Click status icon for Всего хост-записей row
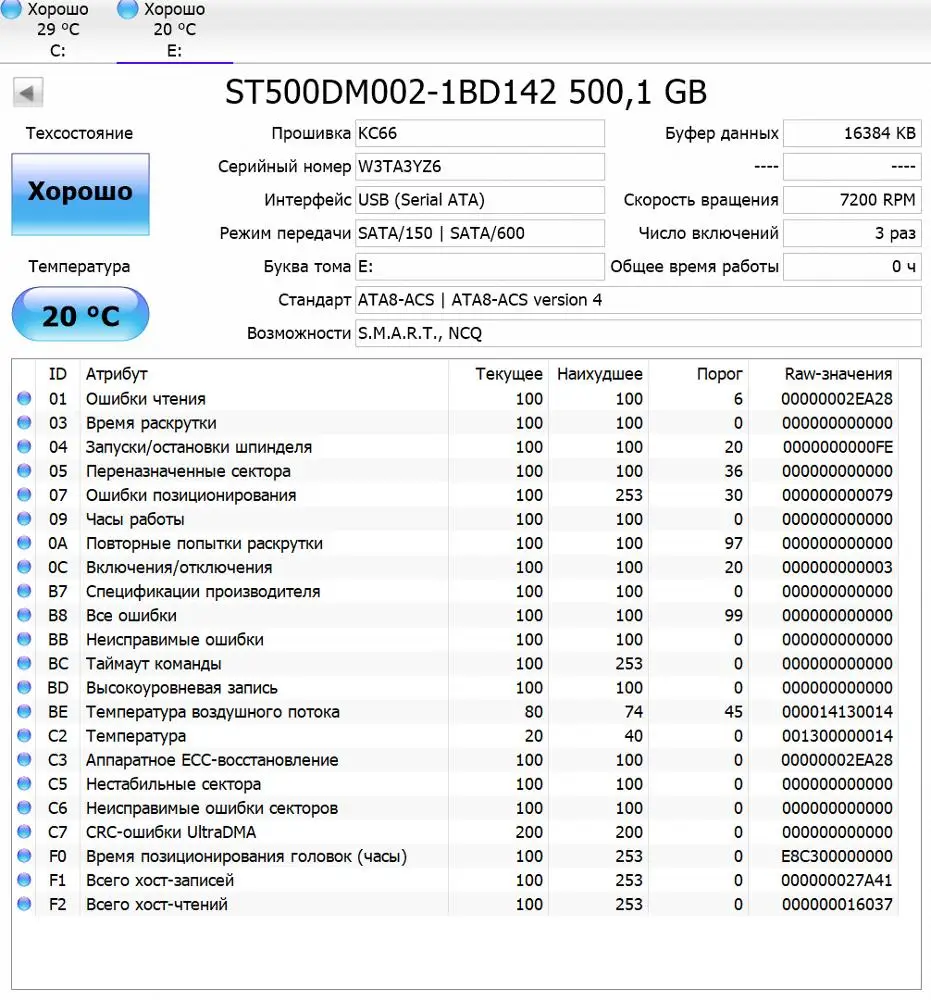931x1000 pixels. point(24,880)
